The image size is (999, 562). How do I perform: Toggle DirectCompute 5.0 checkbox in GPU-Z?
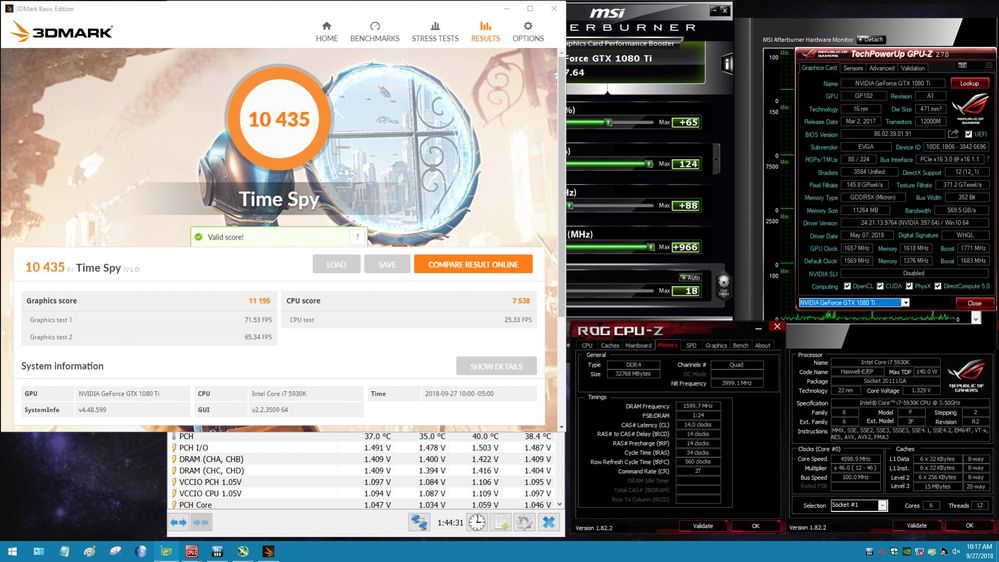tap(938, 286)
